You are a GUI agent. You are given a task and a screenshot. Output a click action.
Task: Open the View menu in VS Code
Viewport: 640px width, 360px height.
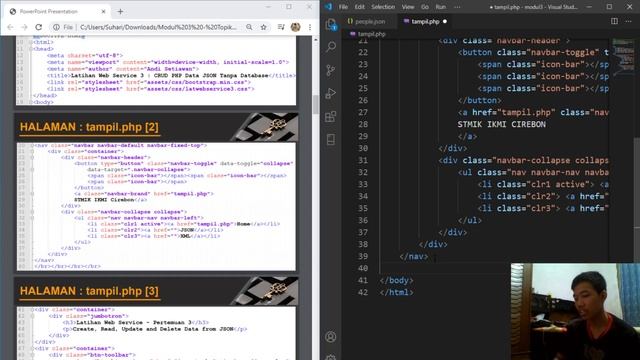coord(408,7)
